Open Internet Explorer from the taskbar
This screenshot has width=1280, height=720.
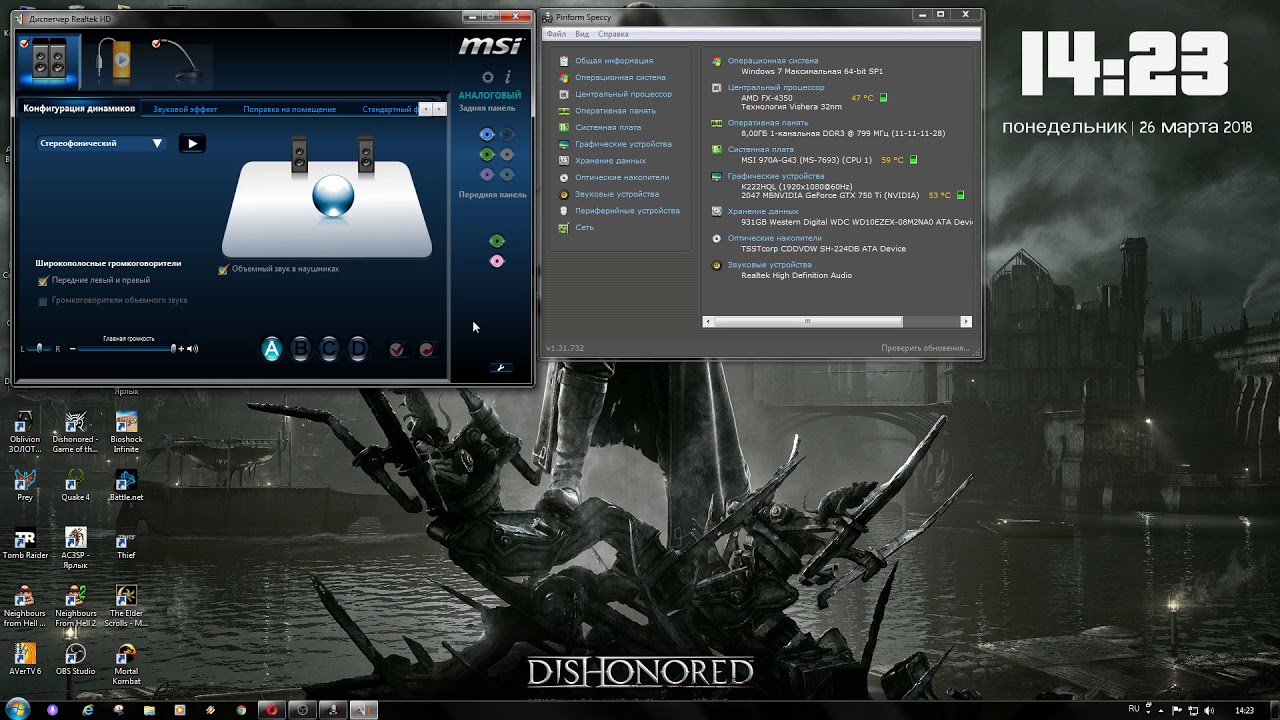point(88,710)
